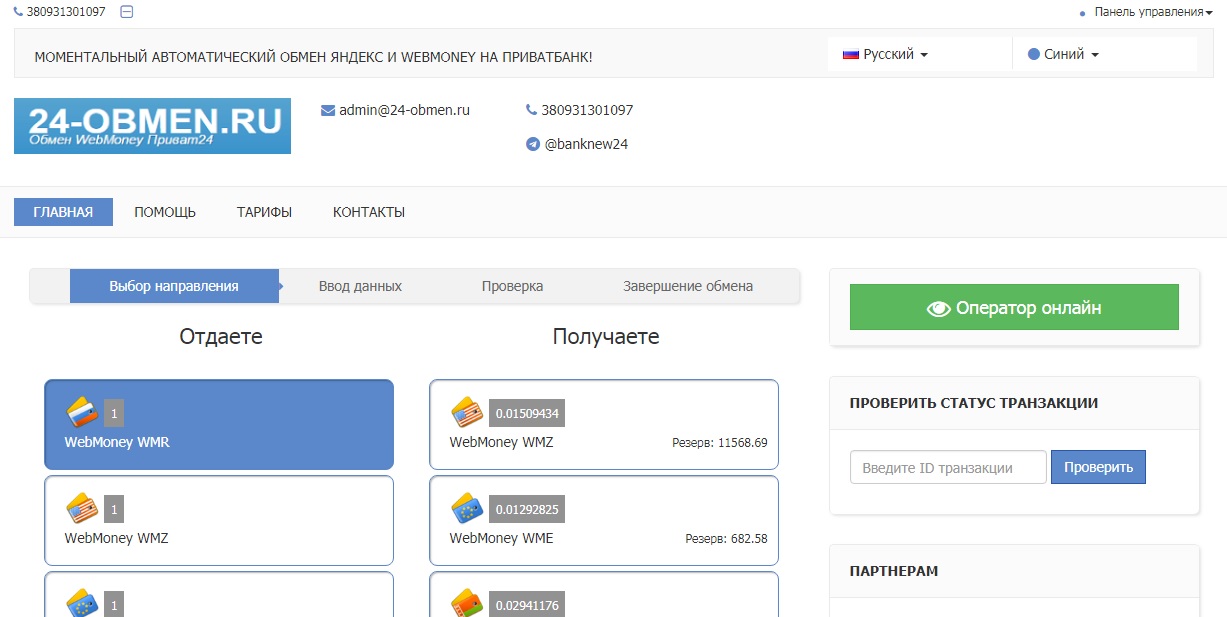The height and width of the screenshot is (617, 1227).
Task: Click the Telegram icon next to @banknew24
Action: (x=533, y=144)
